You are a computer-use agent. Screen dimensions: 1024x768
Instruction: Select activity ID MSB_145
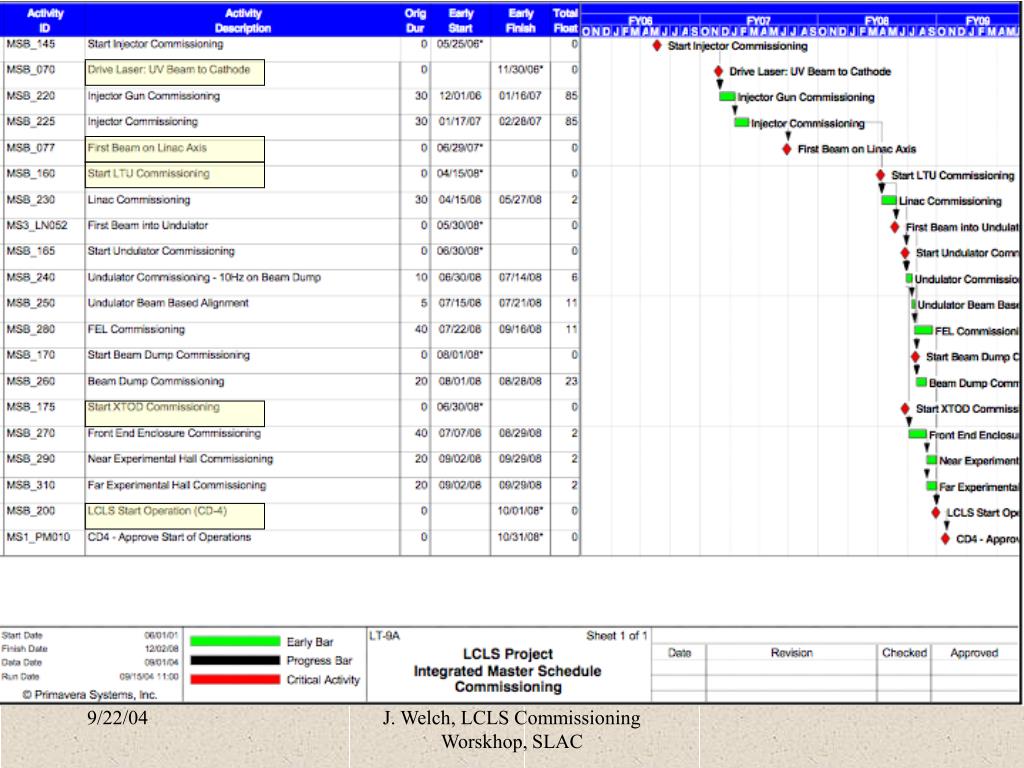click(31, 44)
